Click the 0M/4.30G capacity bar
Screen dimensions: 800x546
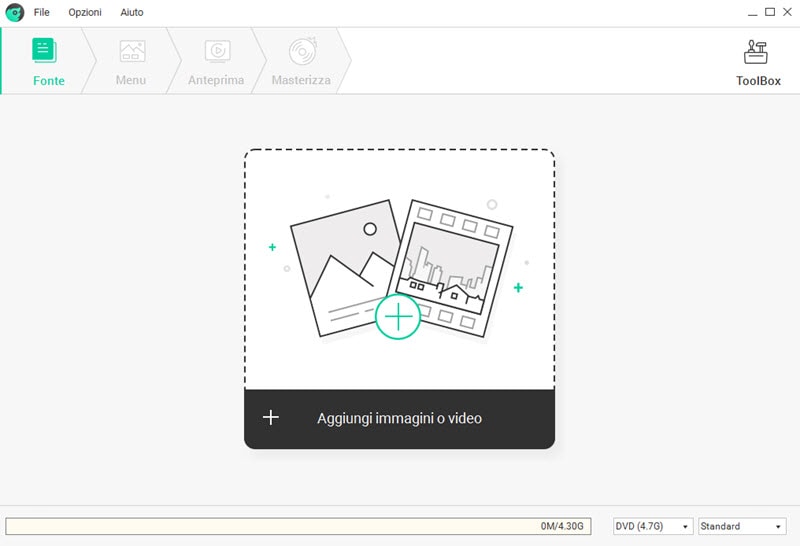(x=298, y=526)
